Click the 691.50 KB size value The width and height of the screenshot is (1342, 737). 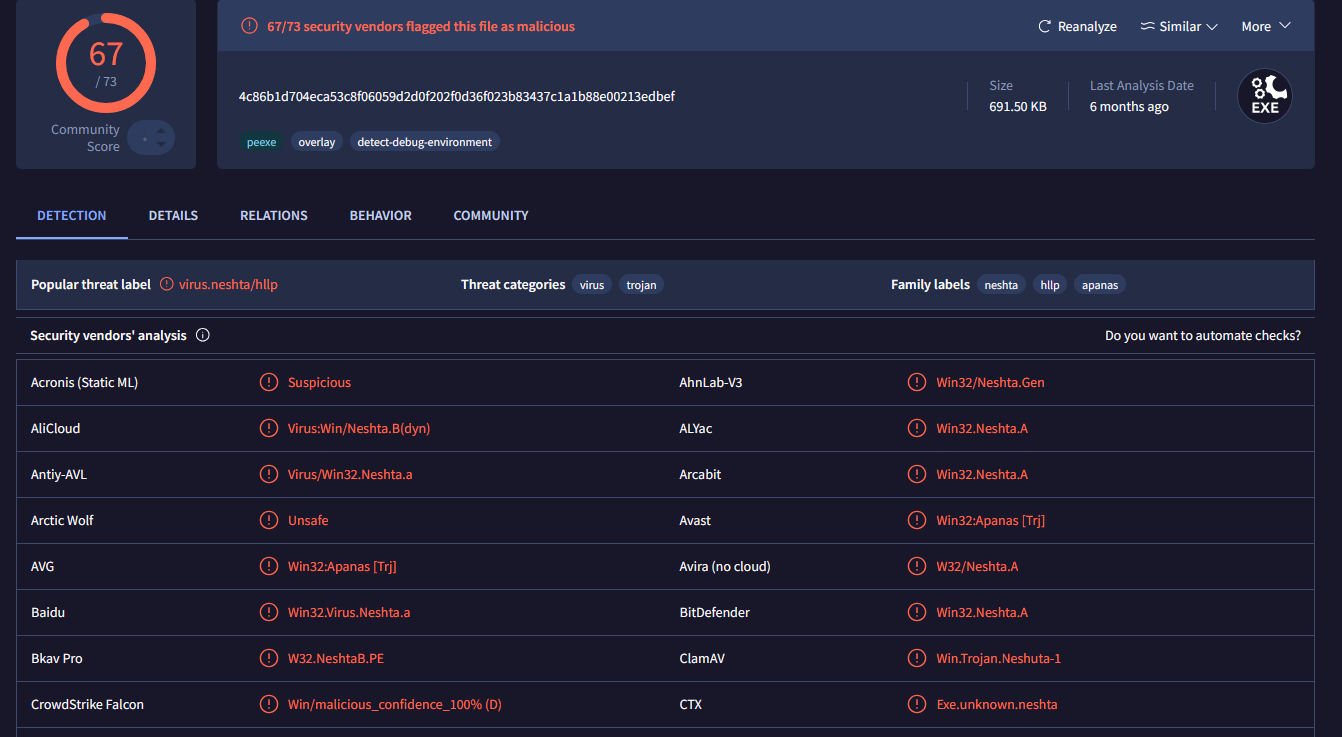(1018, 107)
